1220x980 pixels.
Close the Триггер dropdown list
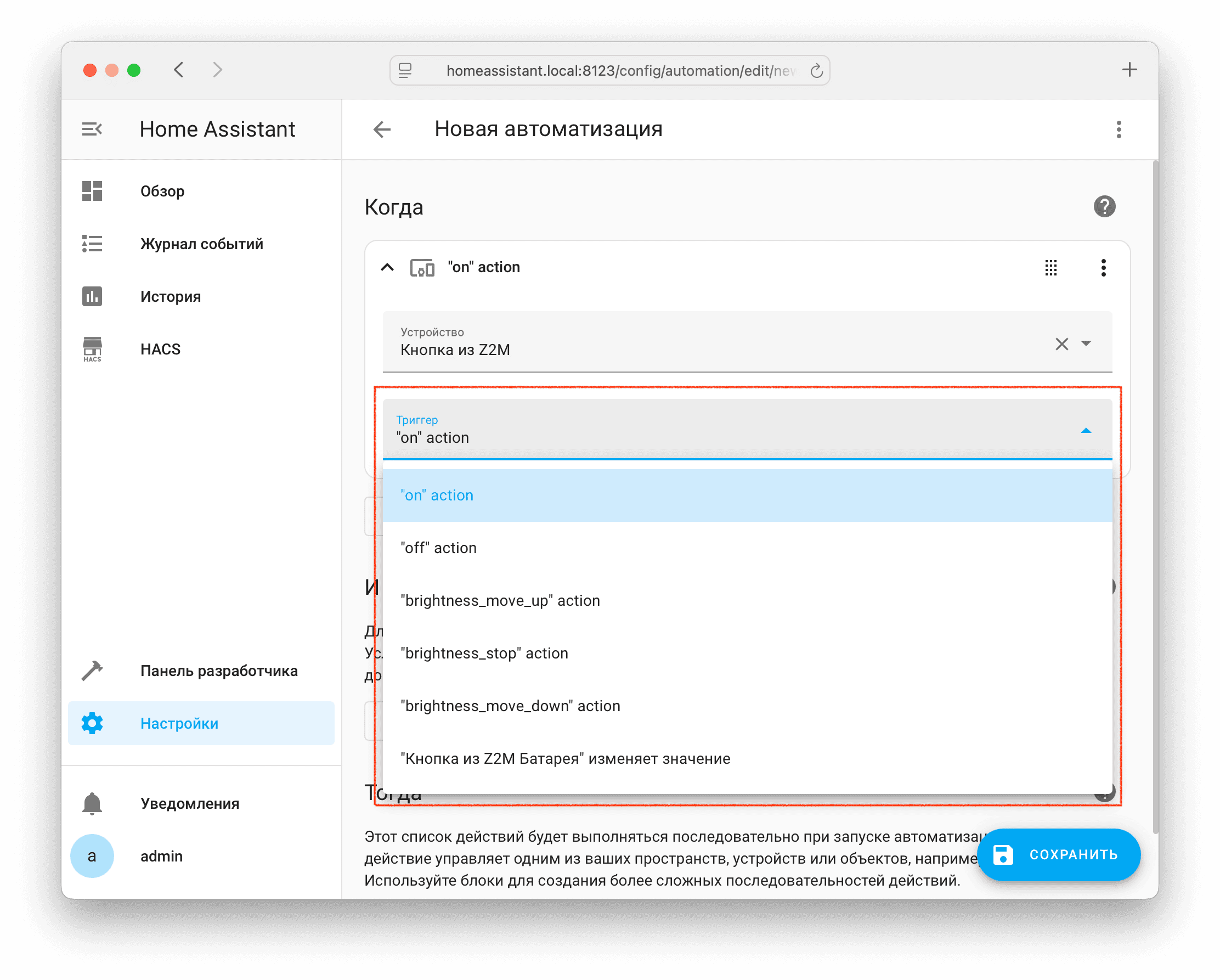click(x=1085, y=431)
